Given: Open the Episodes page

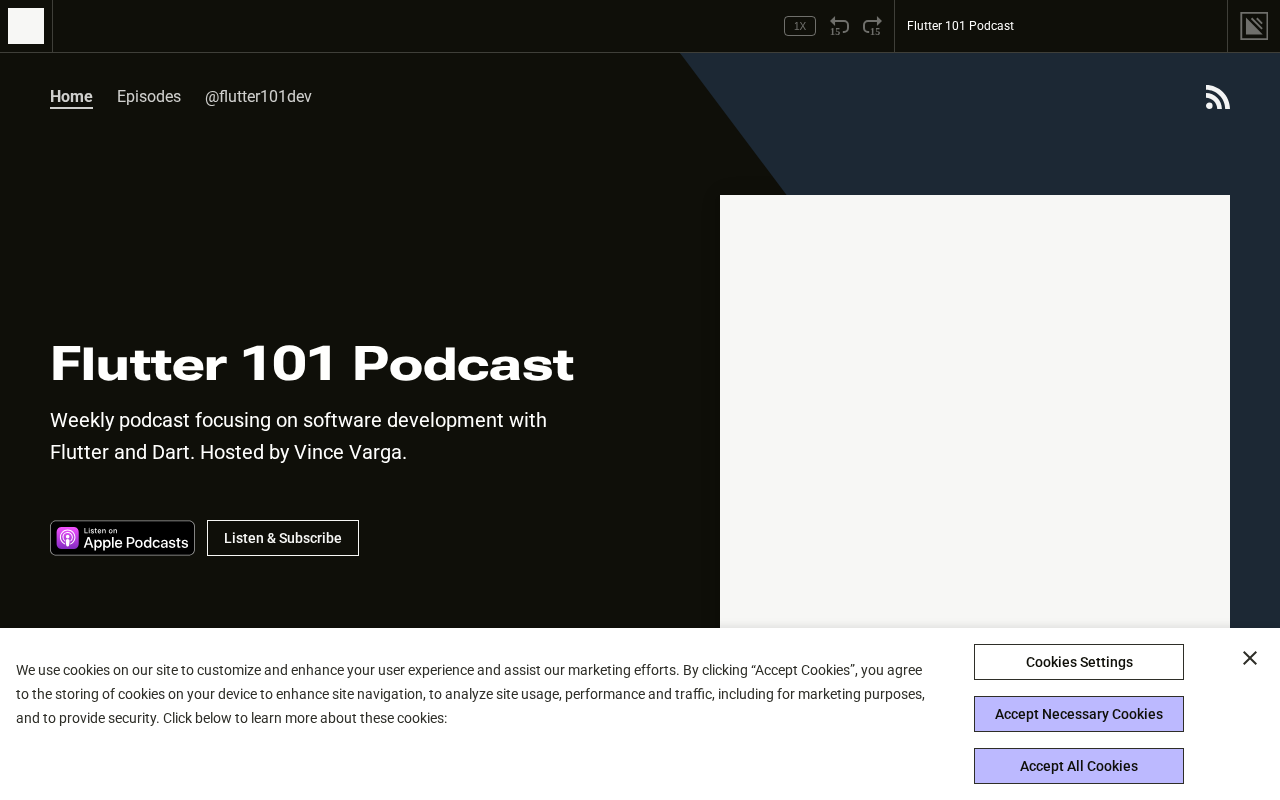Looking at the screenshot, I should 149,97.
